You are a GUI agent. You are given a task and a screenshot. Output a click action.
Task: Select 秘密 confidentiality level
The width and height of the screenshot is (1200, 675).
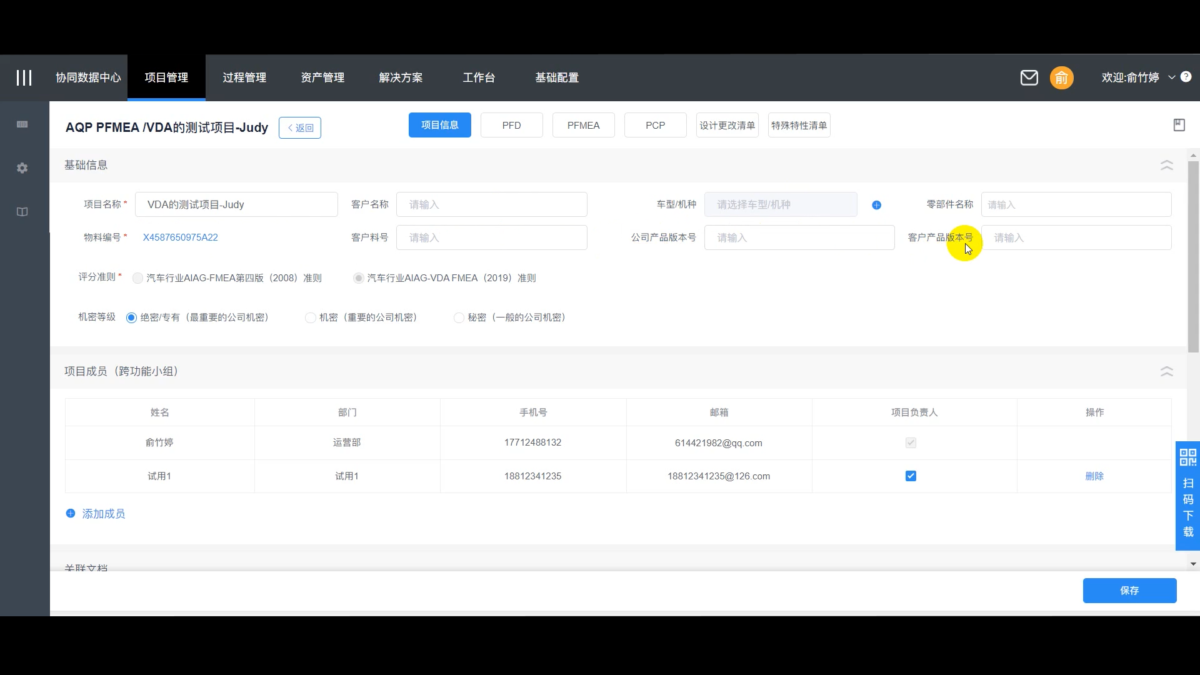coord(459,318)
